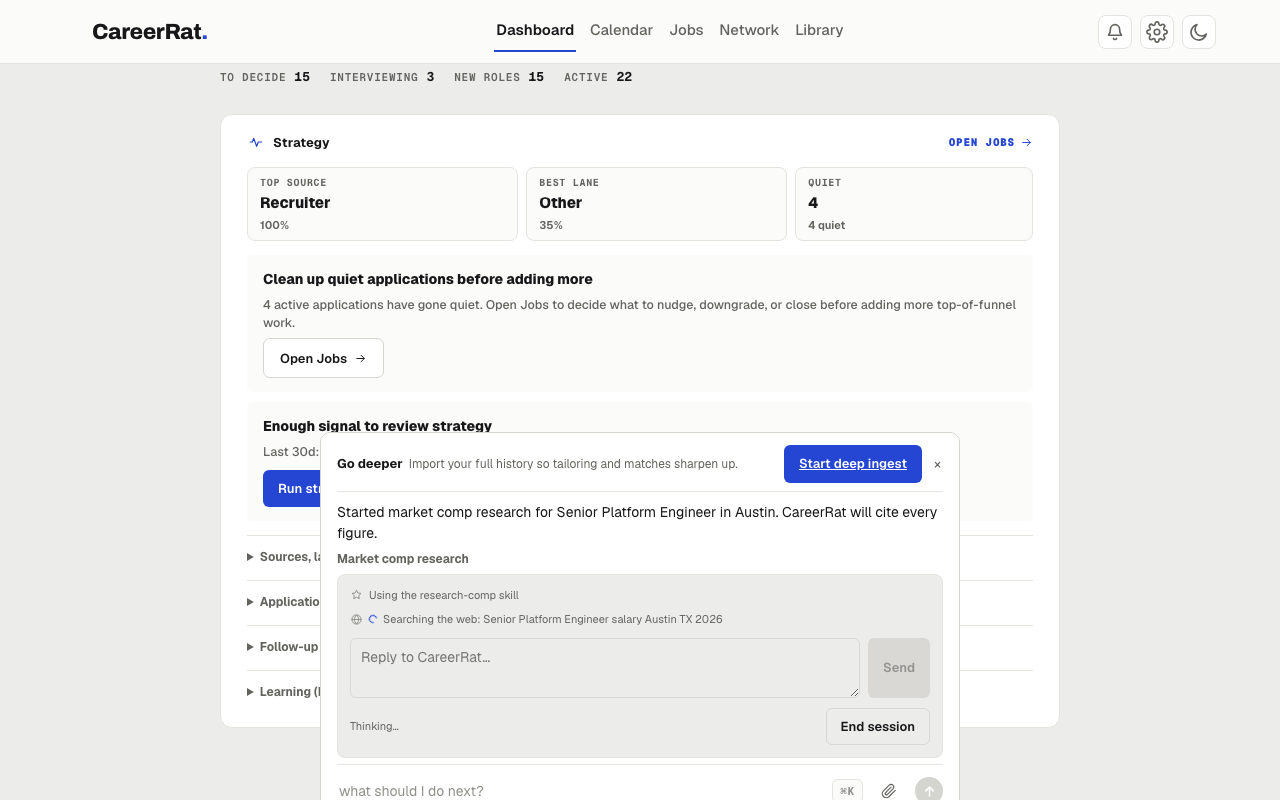Click End session button
This screenshot has height=800, width=1280.
click(x=878, y=727)
